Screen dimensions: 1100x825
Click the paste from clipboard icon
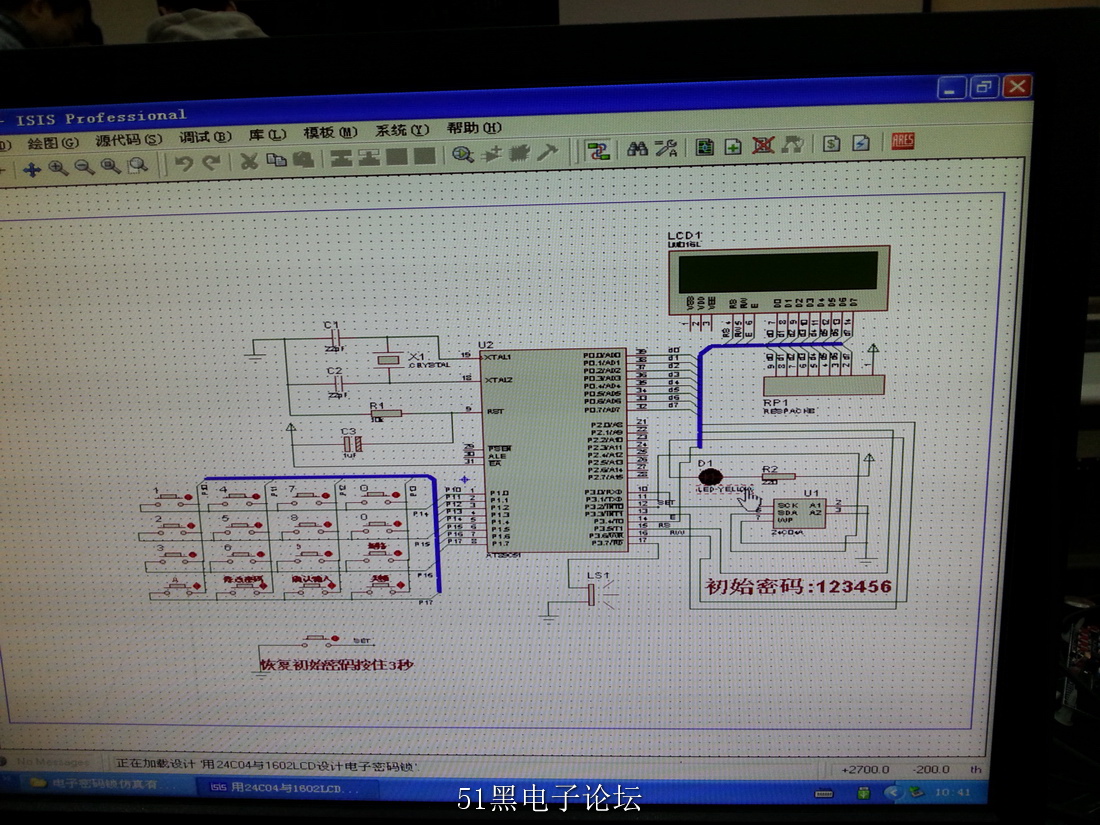pyautogui.click(x=303, y=159)
